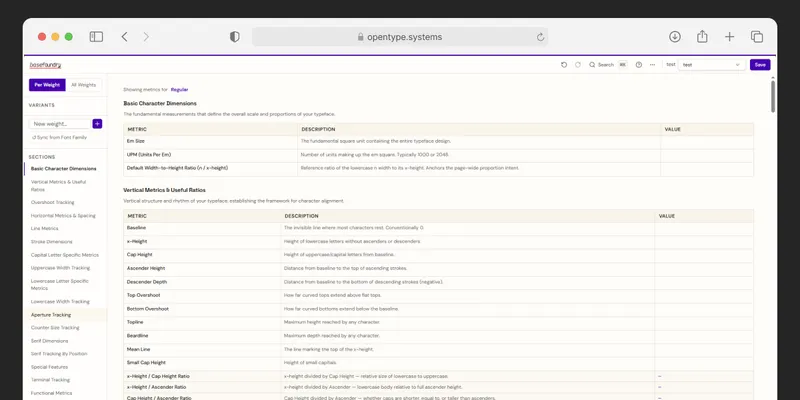This screenshot has height=400, width=800.
Task: Go to Lowercase Width Tracking section
Action: tap(60, 301)
